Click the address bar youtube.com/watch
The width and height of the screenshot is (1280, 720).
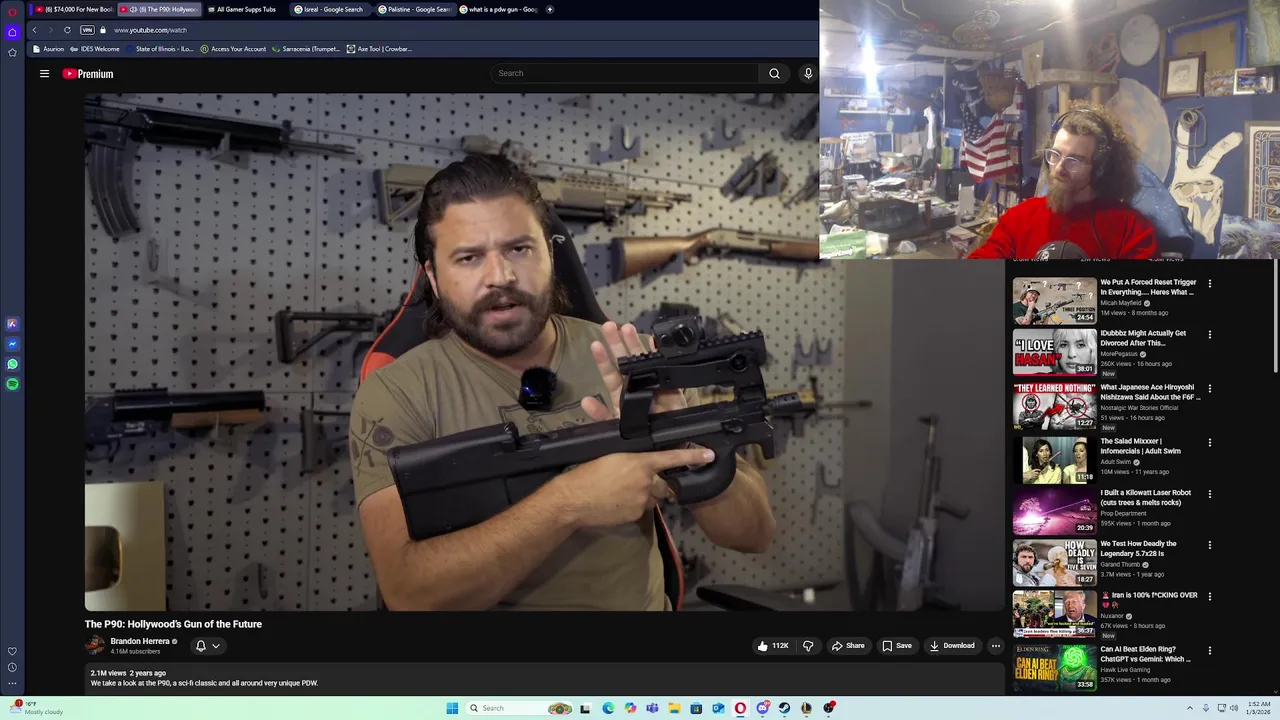click(150, 30)
